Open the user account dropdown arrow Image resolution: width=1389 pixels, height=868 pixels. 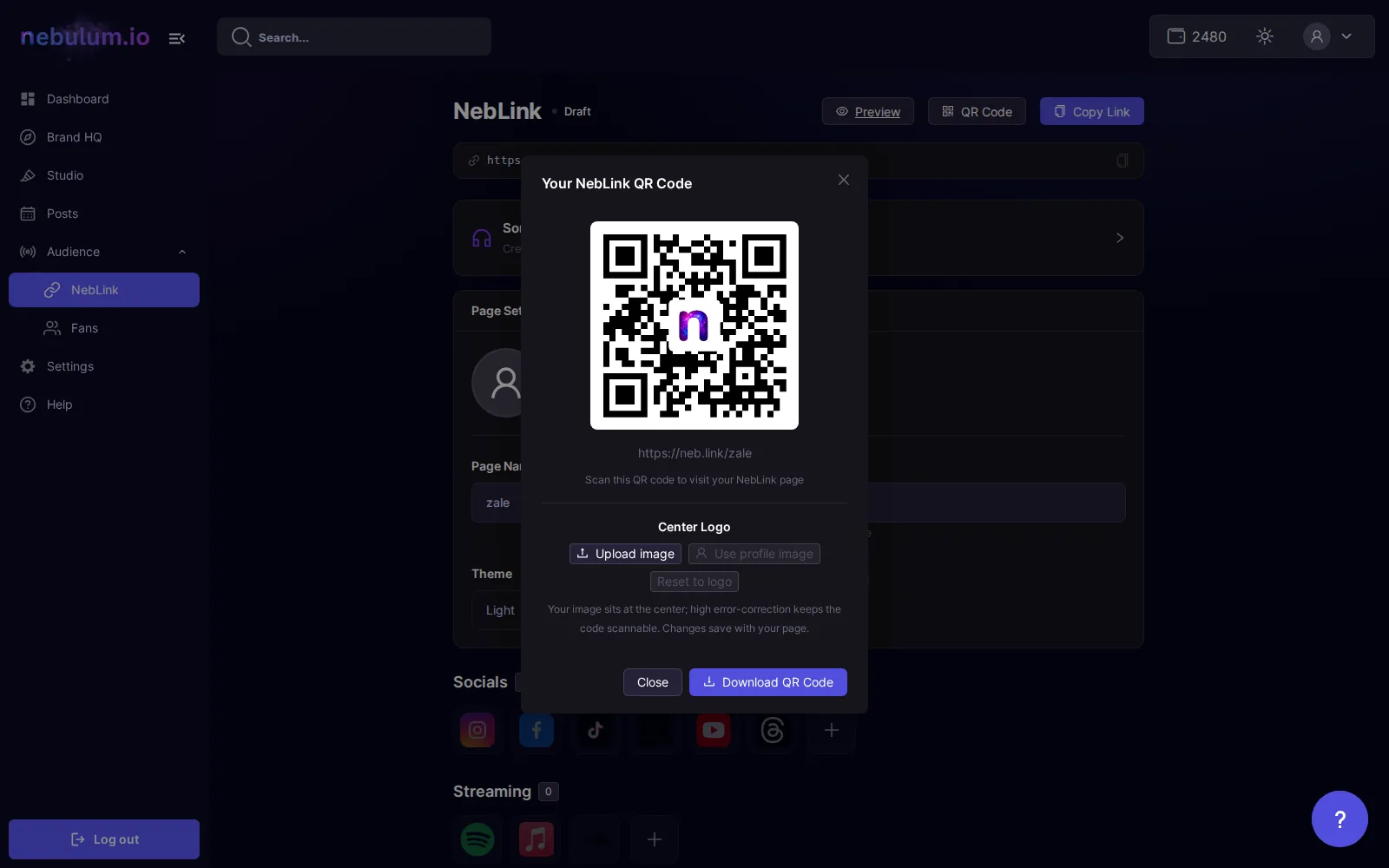1346,36
